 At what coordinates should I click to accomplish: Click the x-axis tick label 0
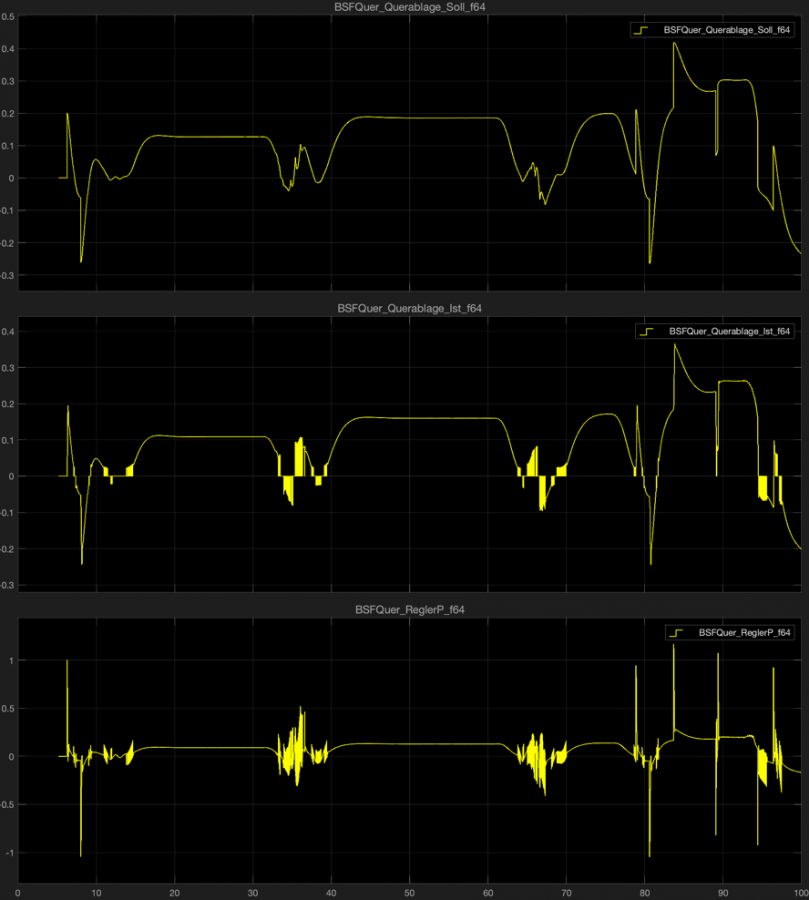pyautogui.click(x=18, y=891)
